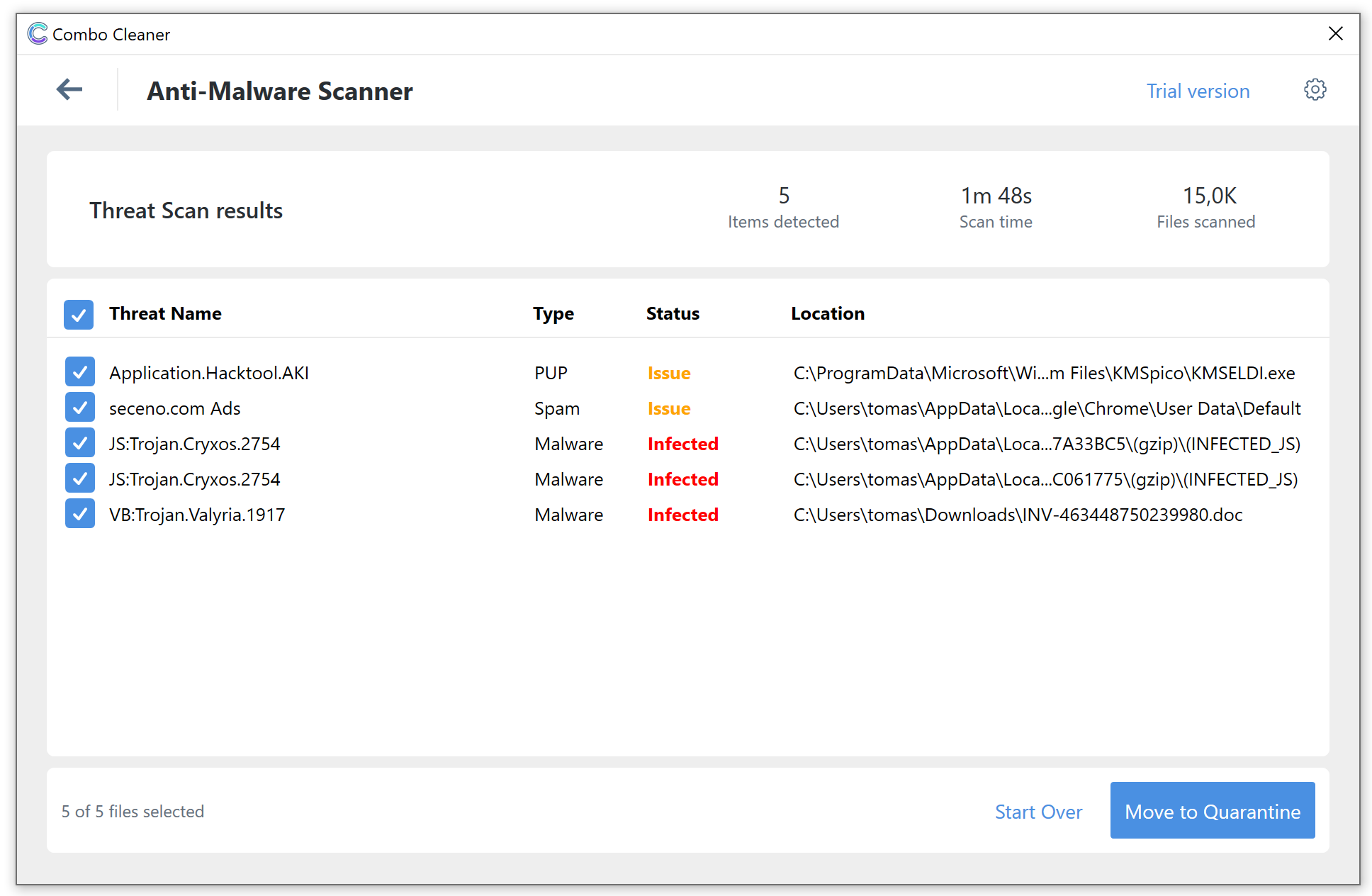
Task: Click the Issue status for Application.Hacktool.AKI
Action: [x=669, y=373]
